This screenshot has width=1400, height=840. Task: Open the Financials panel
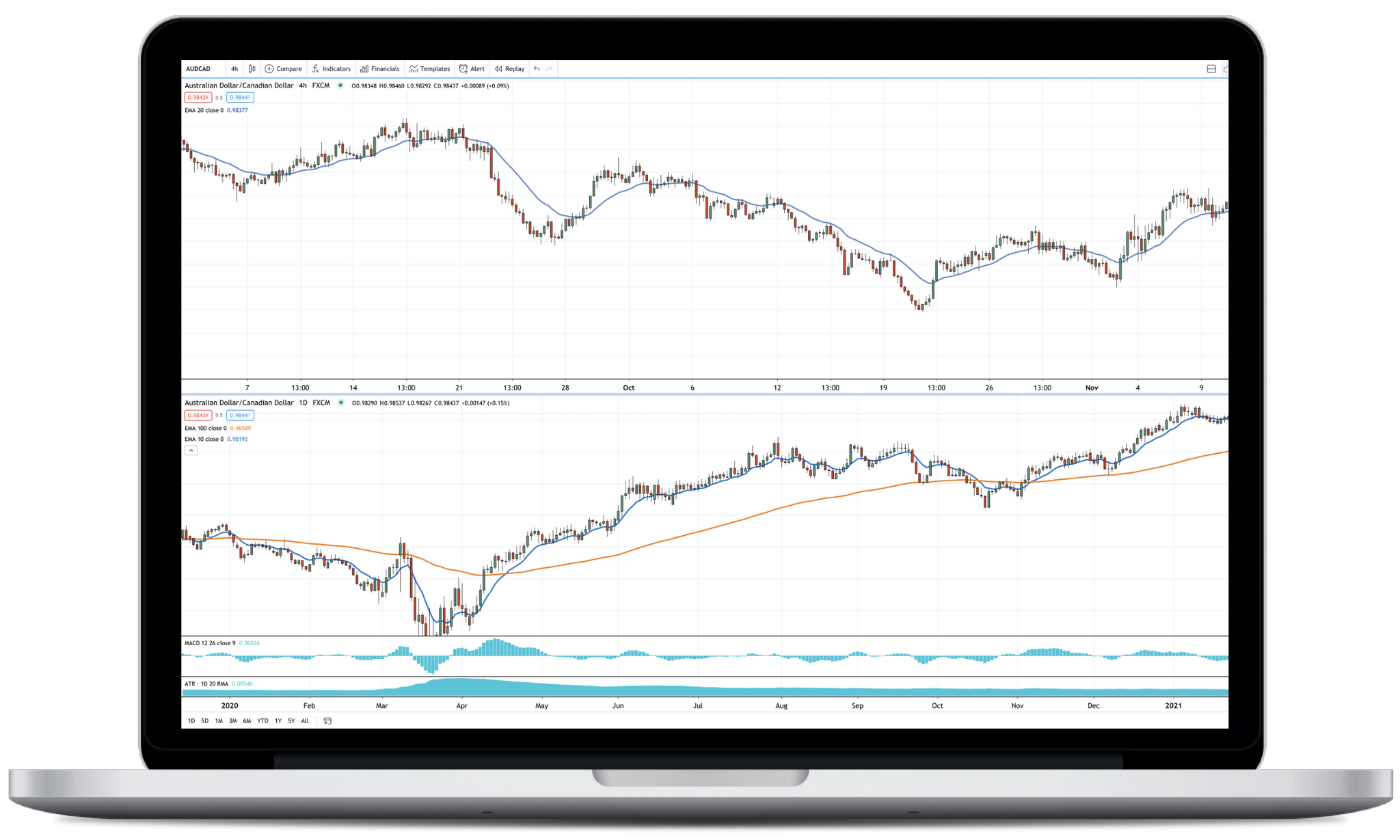[380, 68]
